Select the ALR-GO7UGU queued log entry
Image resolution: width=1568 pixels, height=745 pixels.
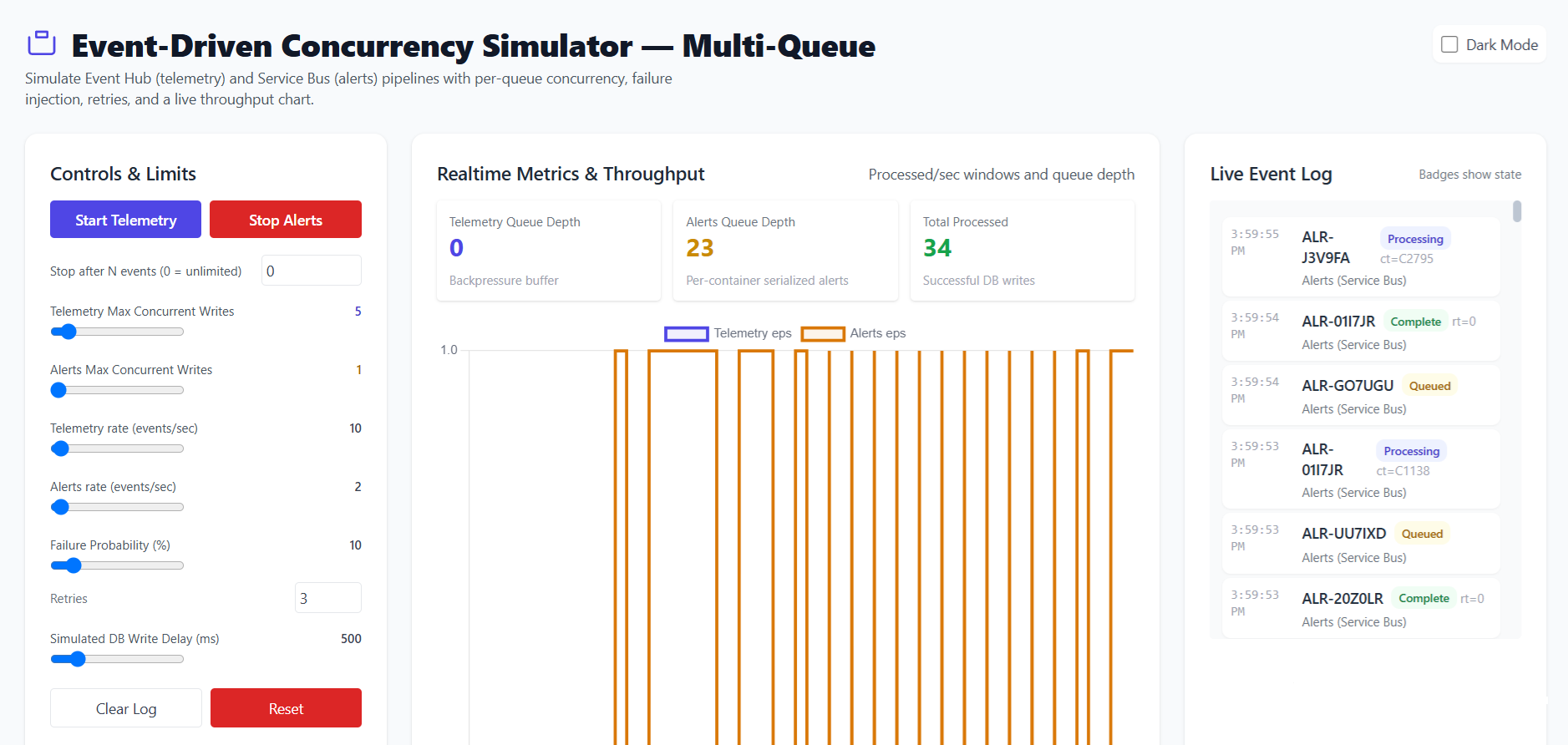[1360, 396]
